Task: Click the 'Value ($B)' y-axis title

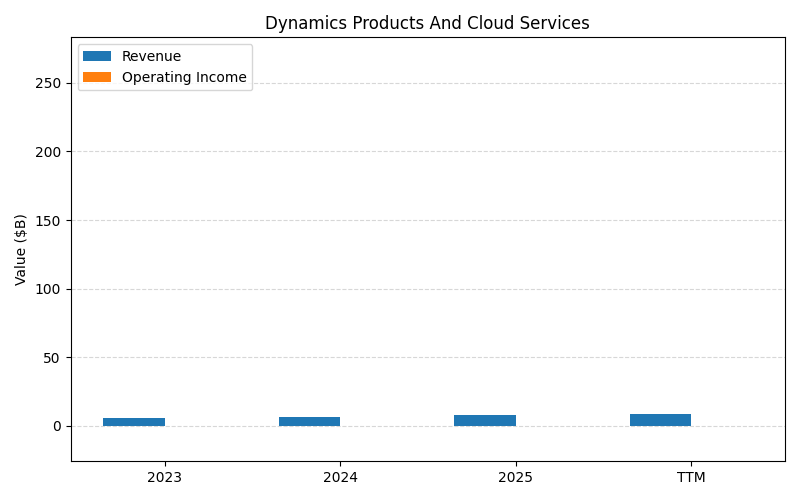Action: (20, 250)
